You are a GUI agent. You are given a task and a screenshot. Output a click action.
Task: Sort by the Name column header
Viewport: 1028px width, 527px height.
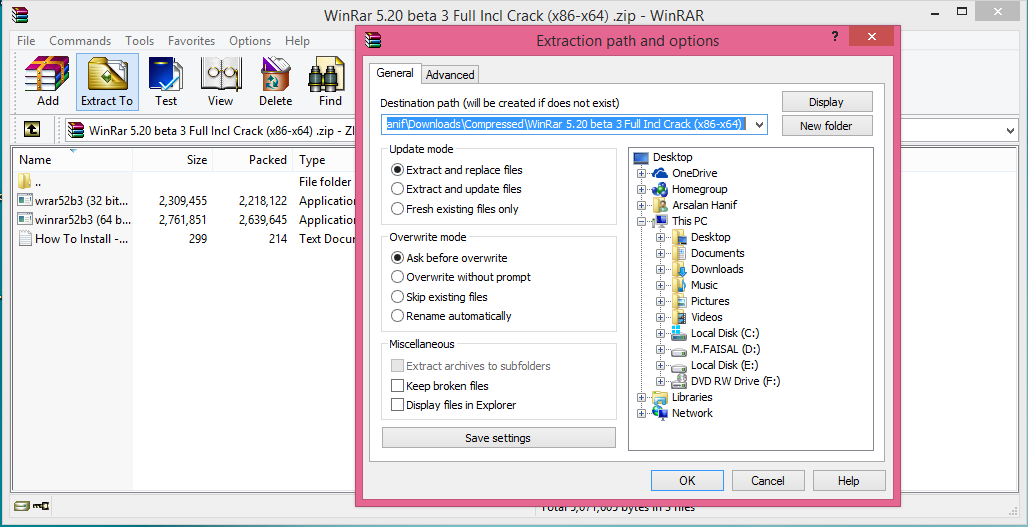tap(72, 160)
